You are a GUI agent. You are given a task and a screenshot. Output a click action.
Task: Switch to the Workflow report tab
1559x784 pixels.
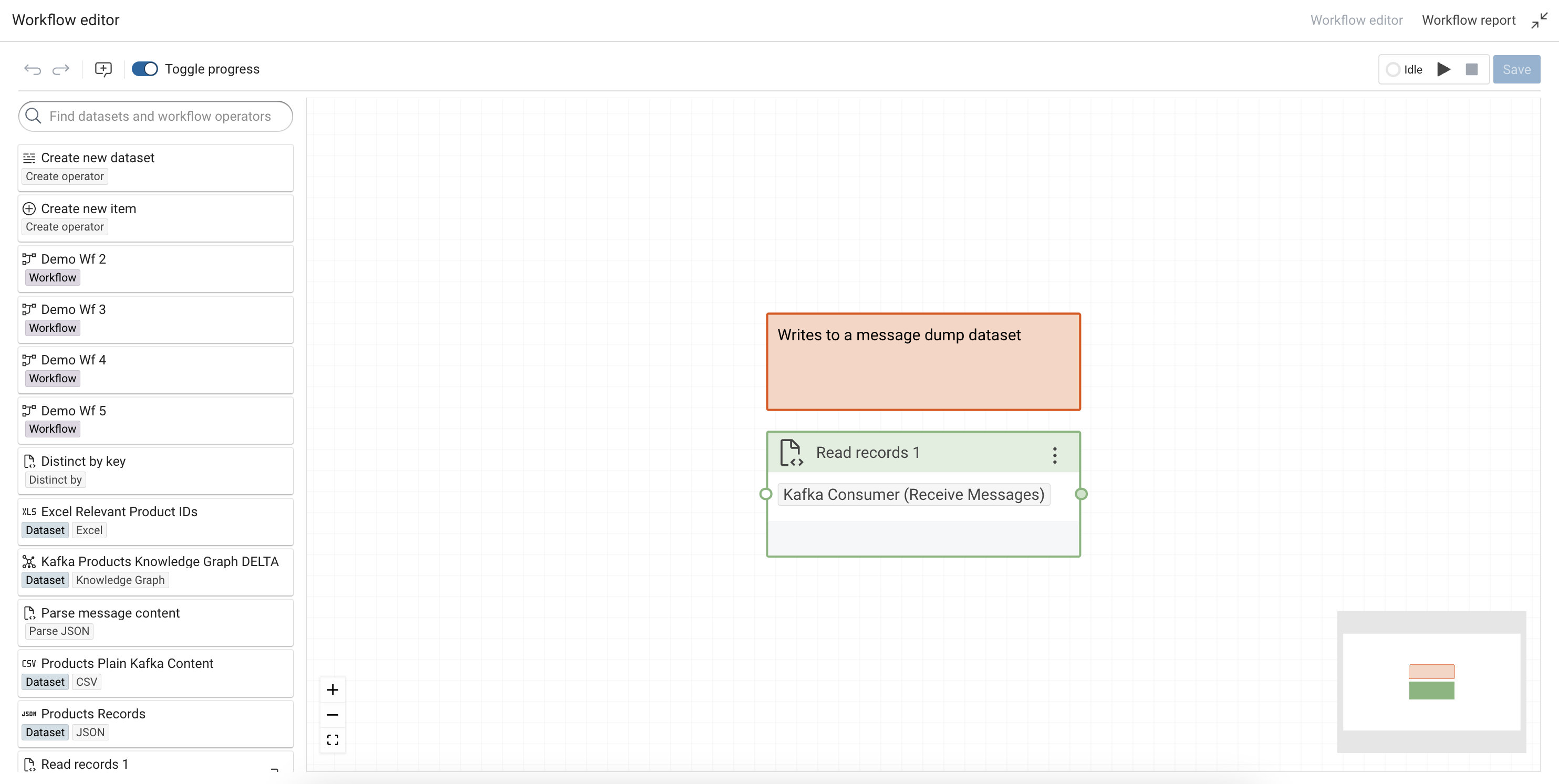click(x=1468, y=20)
